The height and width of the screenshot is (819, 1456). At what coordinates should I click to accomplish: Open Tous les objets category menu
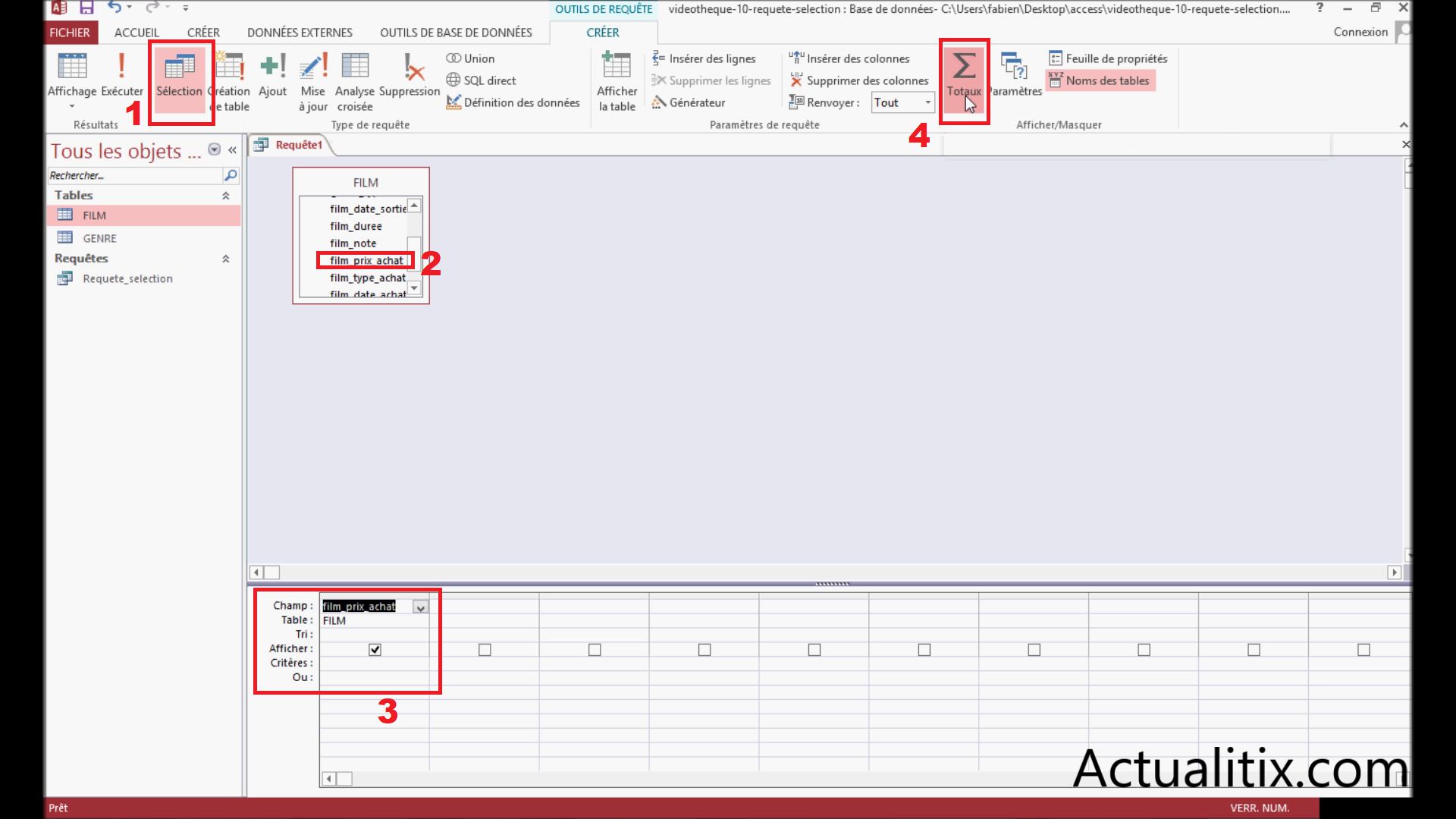coord(215,149)
